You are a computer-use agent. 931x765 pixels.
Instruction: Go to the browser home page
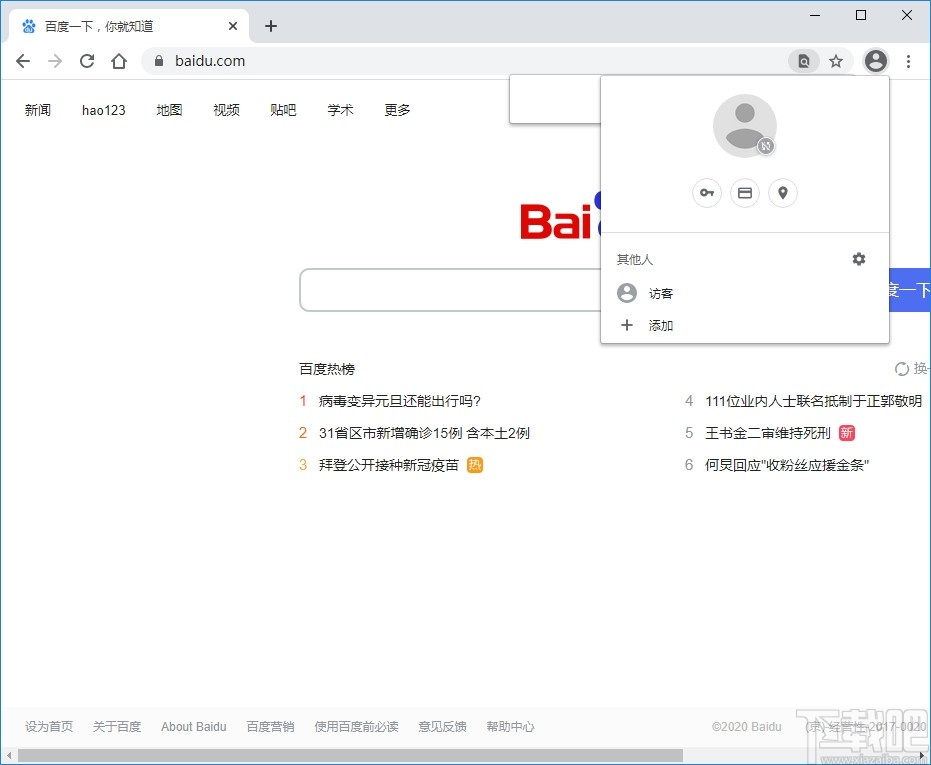[119, 61]
